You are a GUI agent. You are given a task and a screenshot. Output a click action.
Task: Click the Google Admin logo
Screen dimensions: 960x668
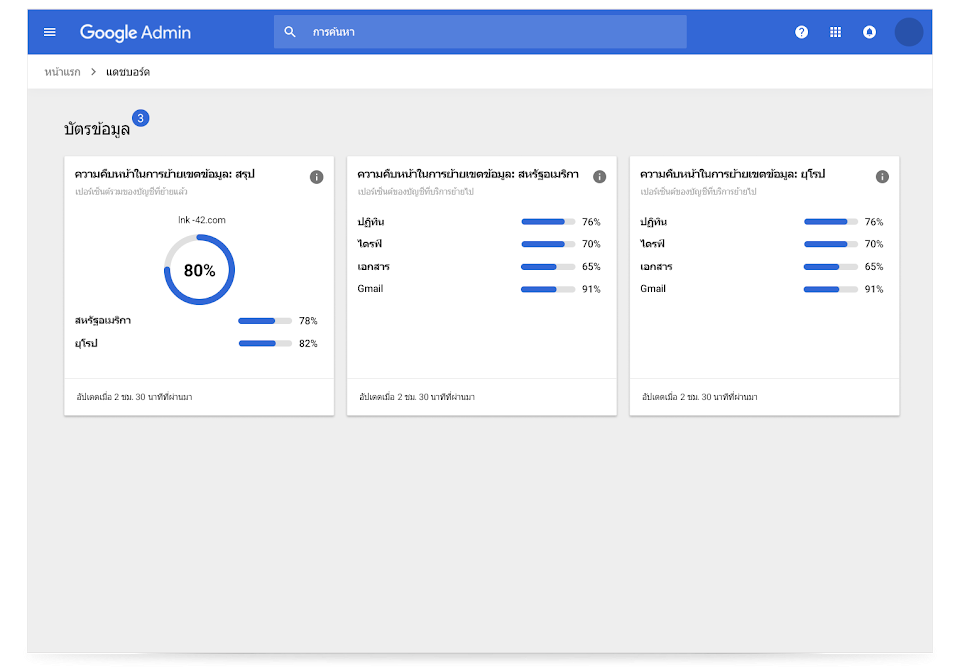pos(135,32)
